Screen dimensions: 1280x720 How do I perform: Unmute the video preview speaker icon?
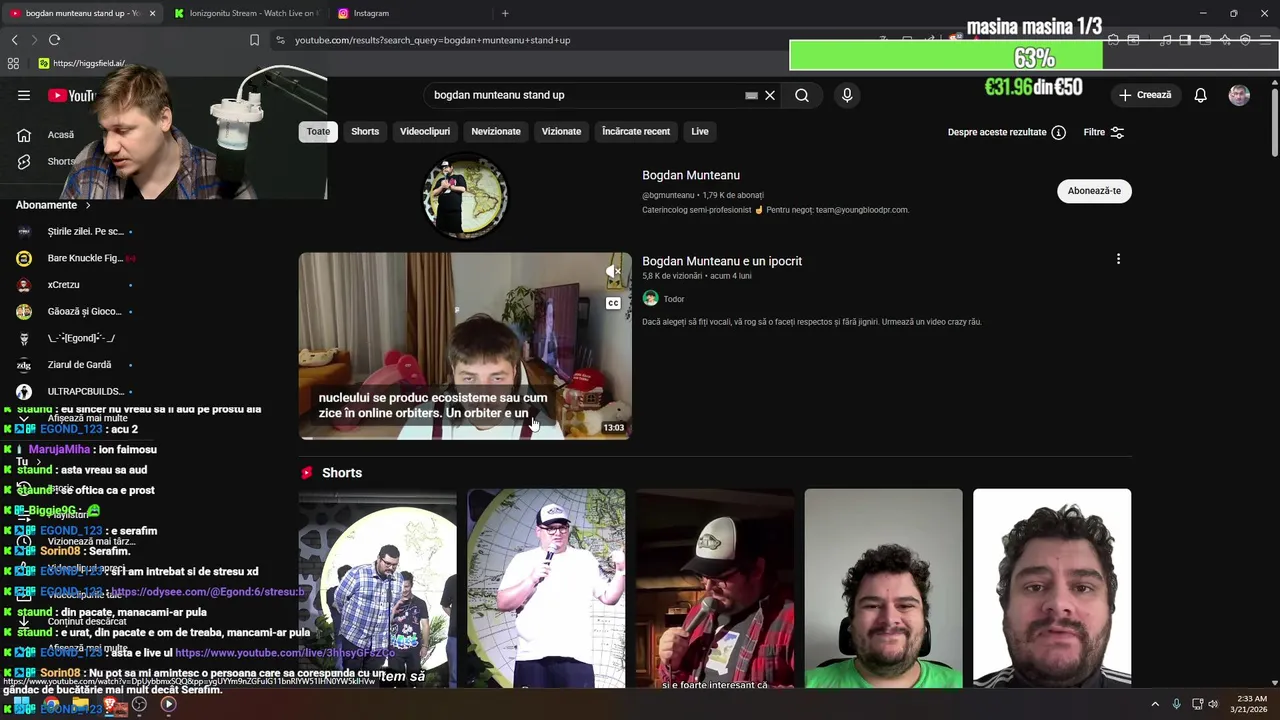(x=613, y=271)
